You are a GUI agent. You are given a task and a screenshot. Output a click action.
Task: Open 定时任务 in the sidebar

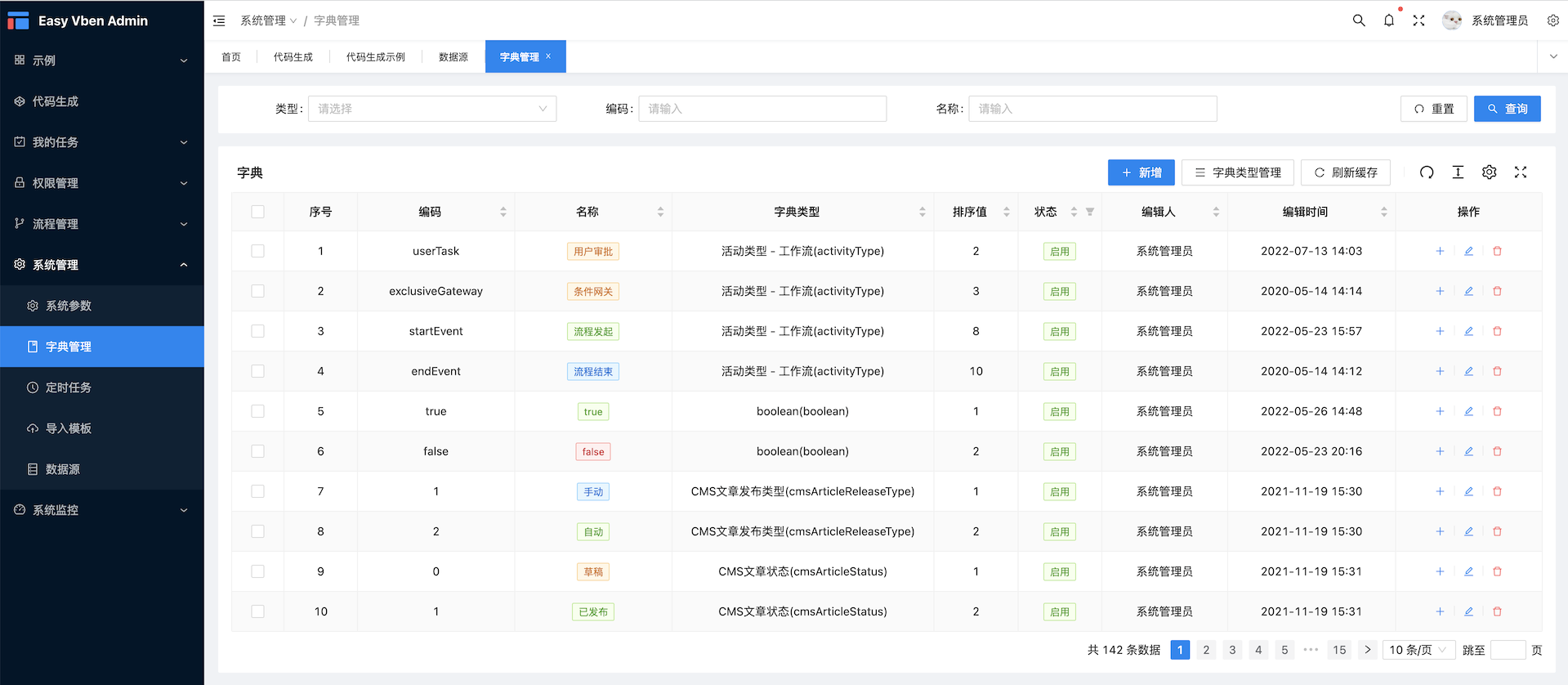click(102, 387)
